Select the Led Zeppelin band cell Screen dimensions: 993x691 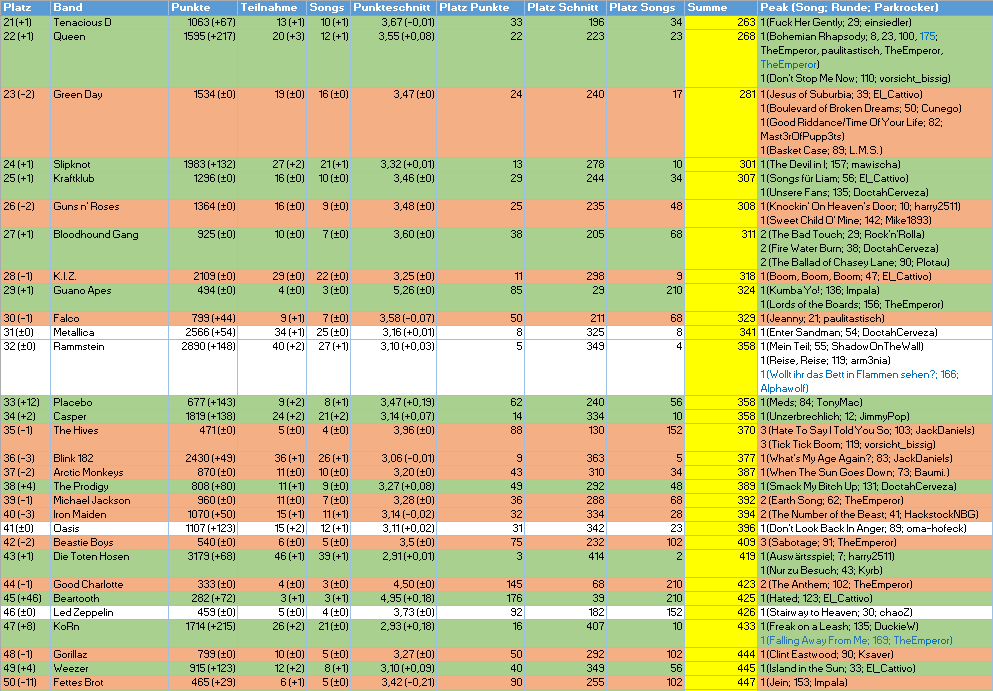[x=110, y=612]
